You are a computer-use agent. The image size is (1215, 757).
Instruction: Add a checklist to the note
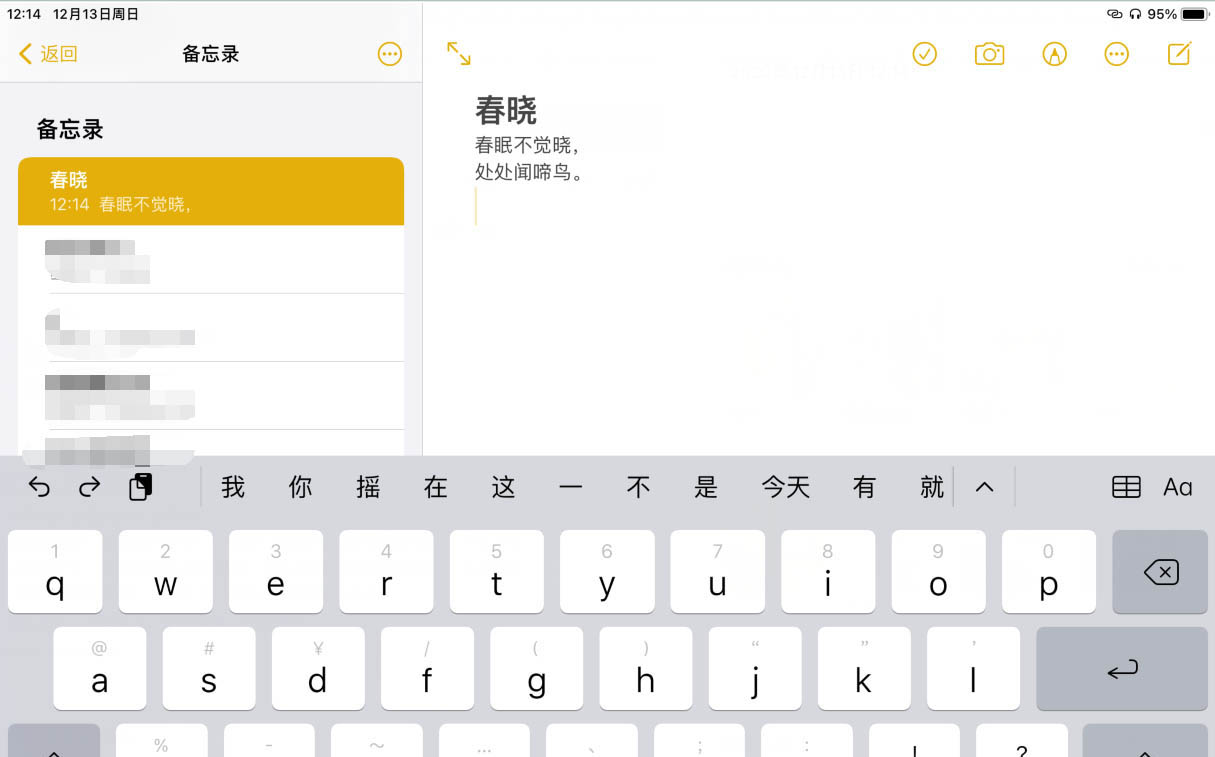(x=925, y=54)
